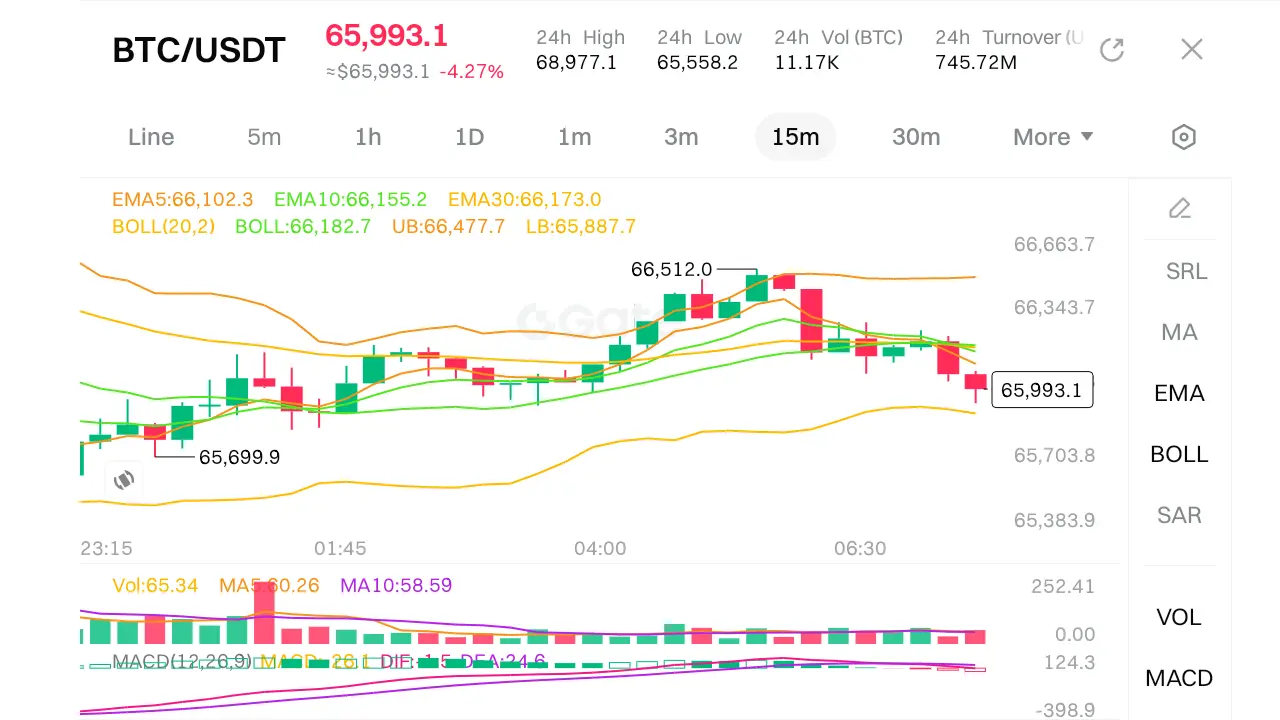Toggle the MA indicator

coord(1179,332)
